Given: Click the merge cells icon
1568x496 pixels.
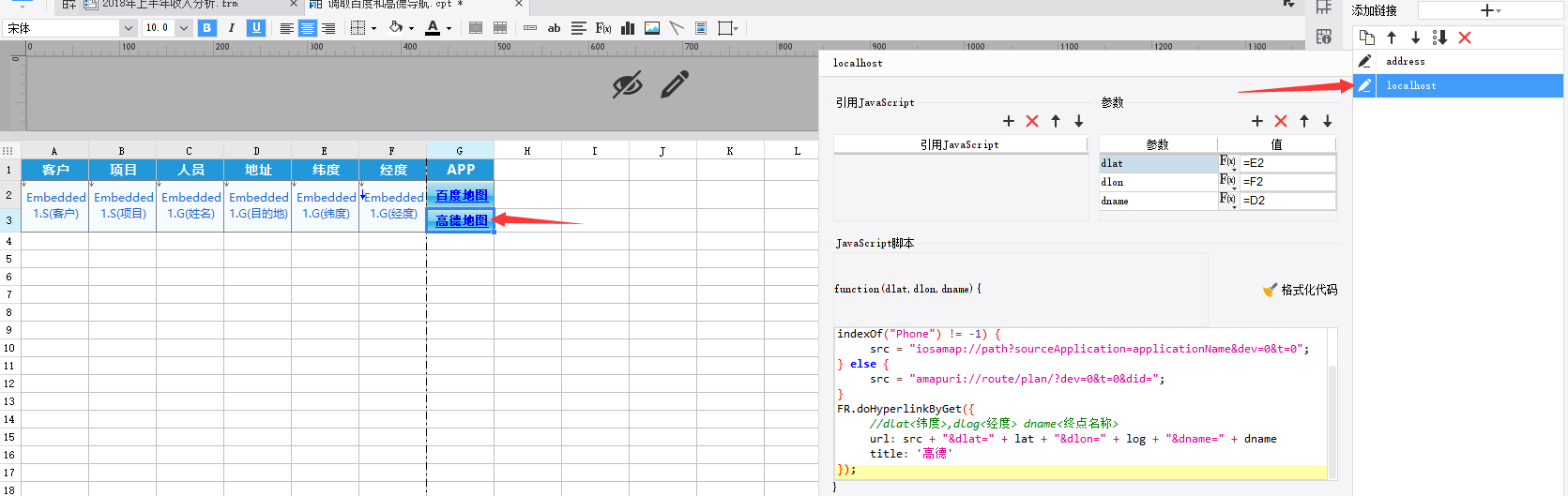Looking at the screenshot, I should 476,28.
